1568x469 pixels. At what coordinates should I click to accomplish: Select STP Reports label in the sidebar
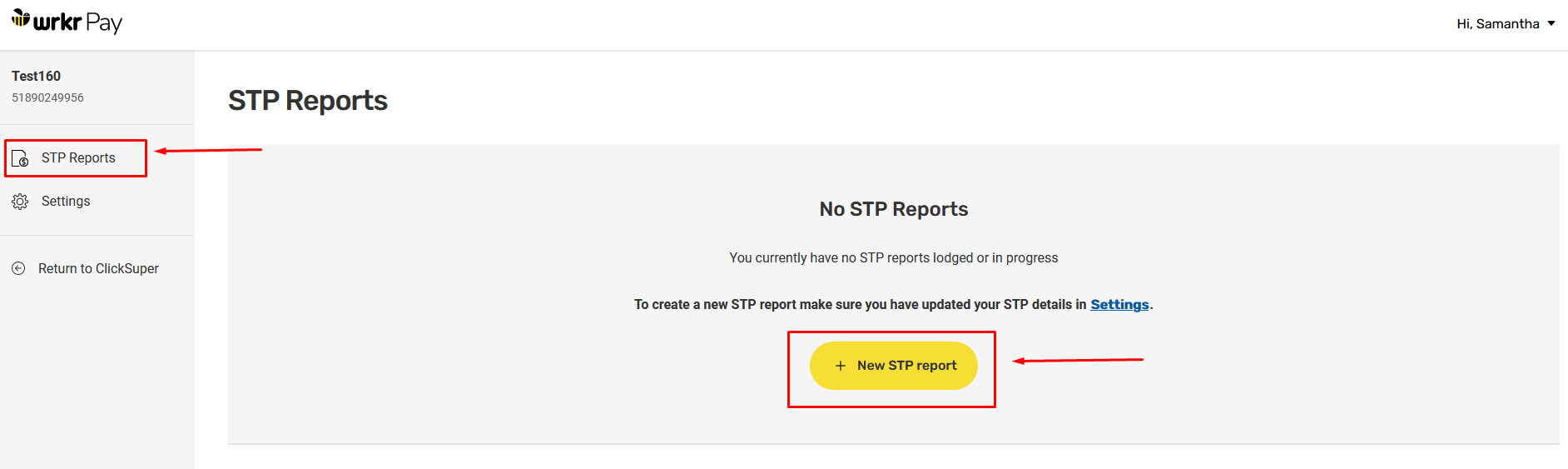tap(78, 158)
